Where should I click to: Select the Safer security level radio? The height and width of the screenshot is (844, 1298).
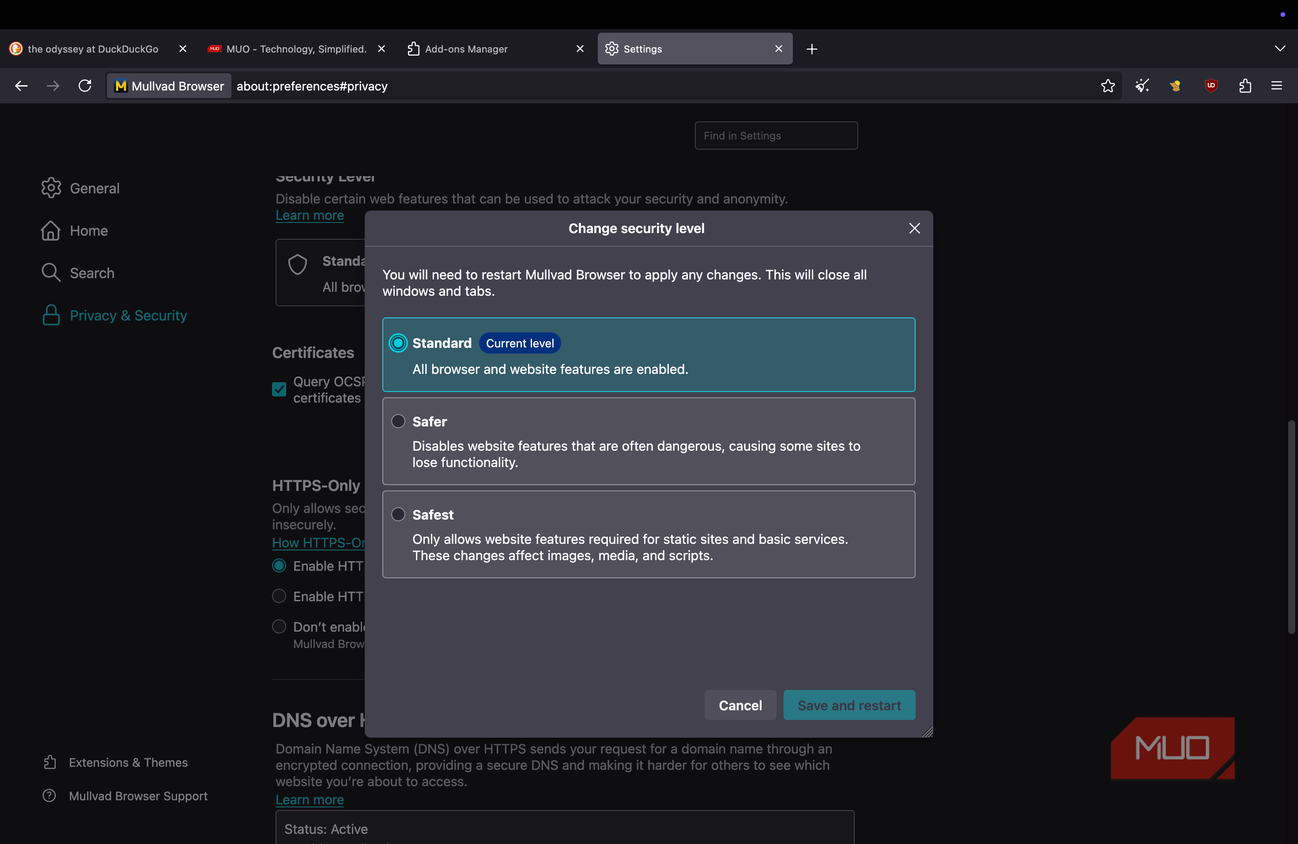[x=398, y=422]
